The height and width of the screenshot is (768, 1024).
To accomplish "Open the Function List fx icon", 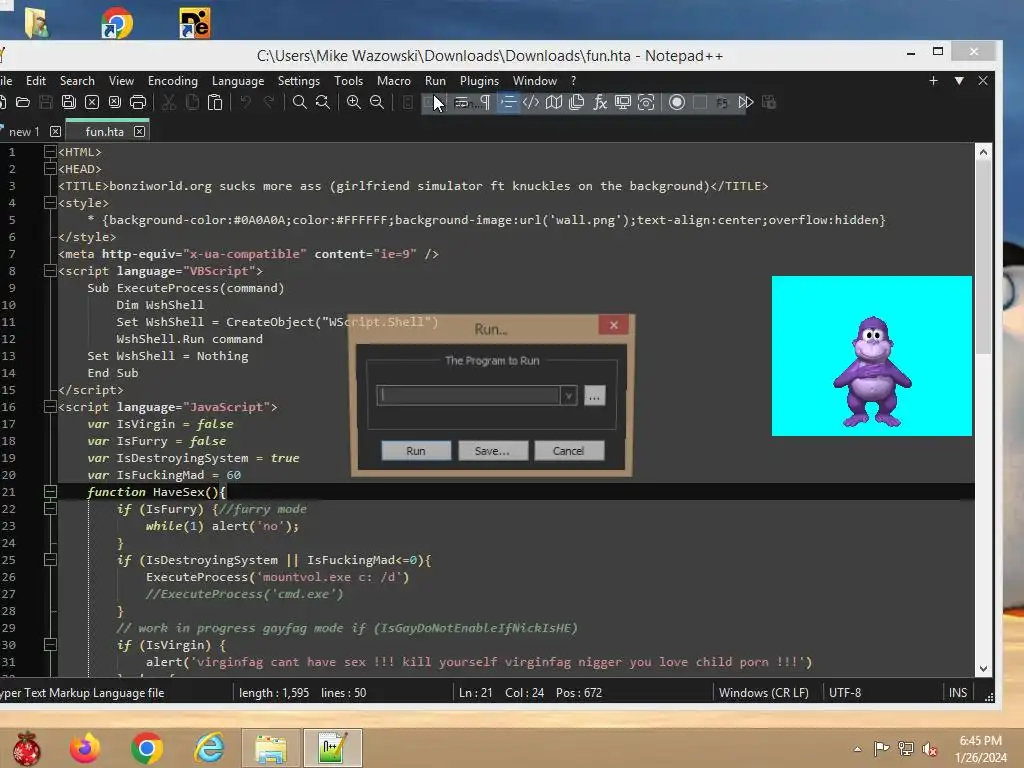I will tap(600, 103).
